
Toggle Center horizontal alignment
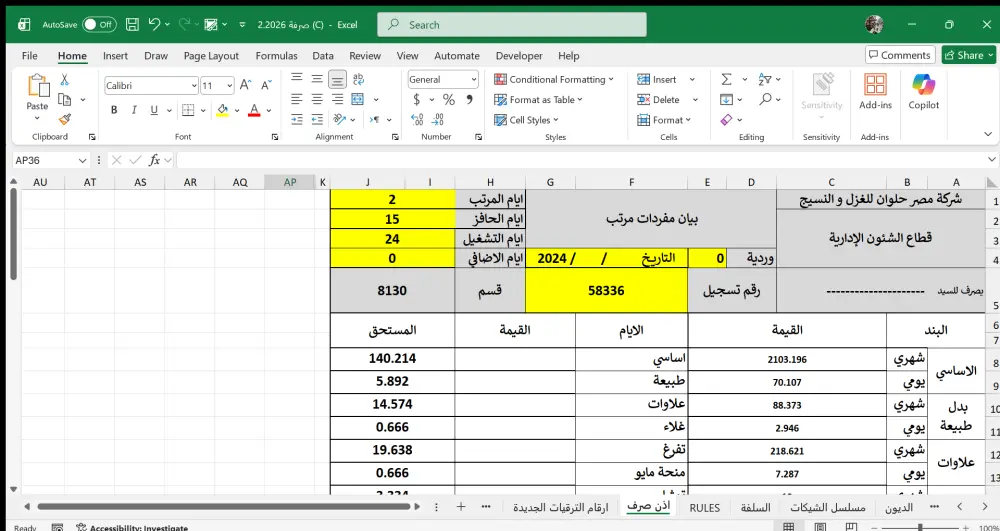[x=317, y=99]
